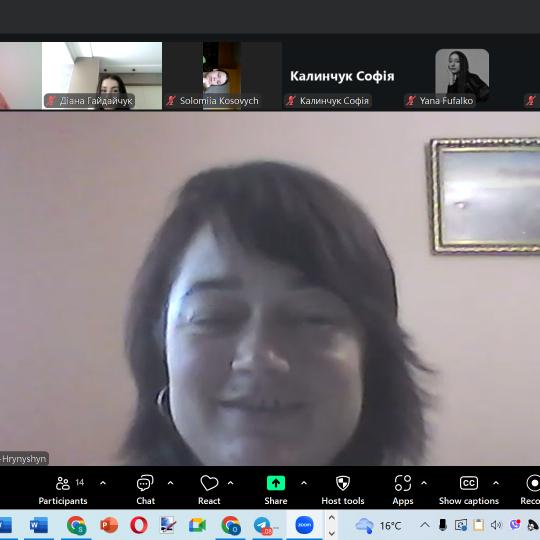Open Opera browser from taskbar

[x=139, y=526]
